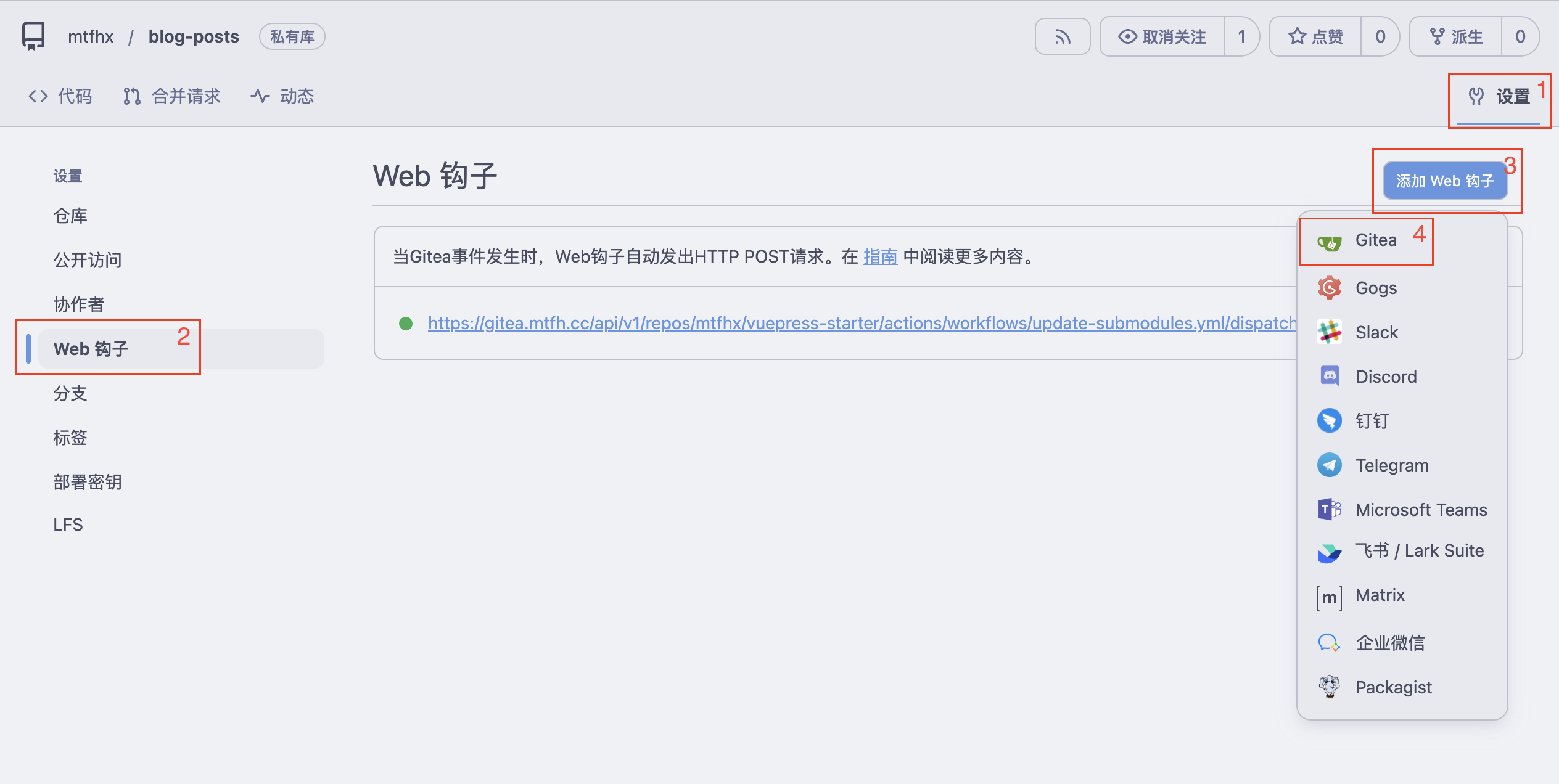
Task: Click the watcher count number 1
Action: click(1241, 37)
